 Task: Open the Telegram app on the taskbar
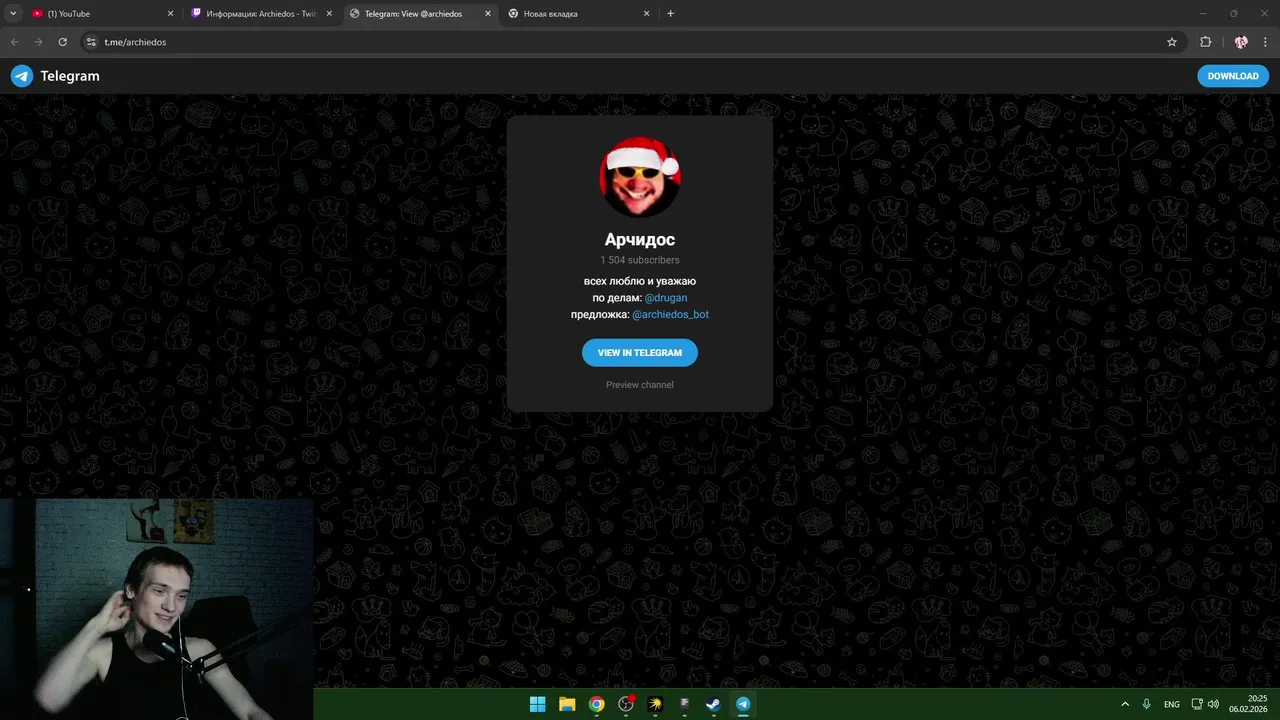743,704
